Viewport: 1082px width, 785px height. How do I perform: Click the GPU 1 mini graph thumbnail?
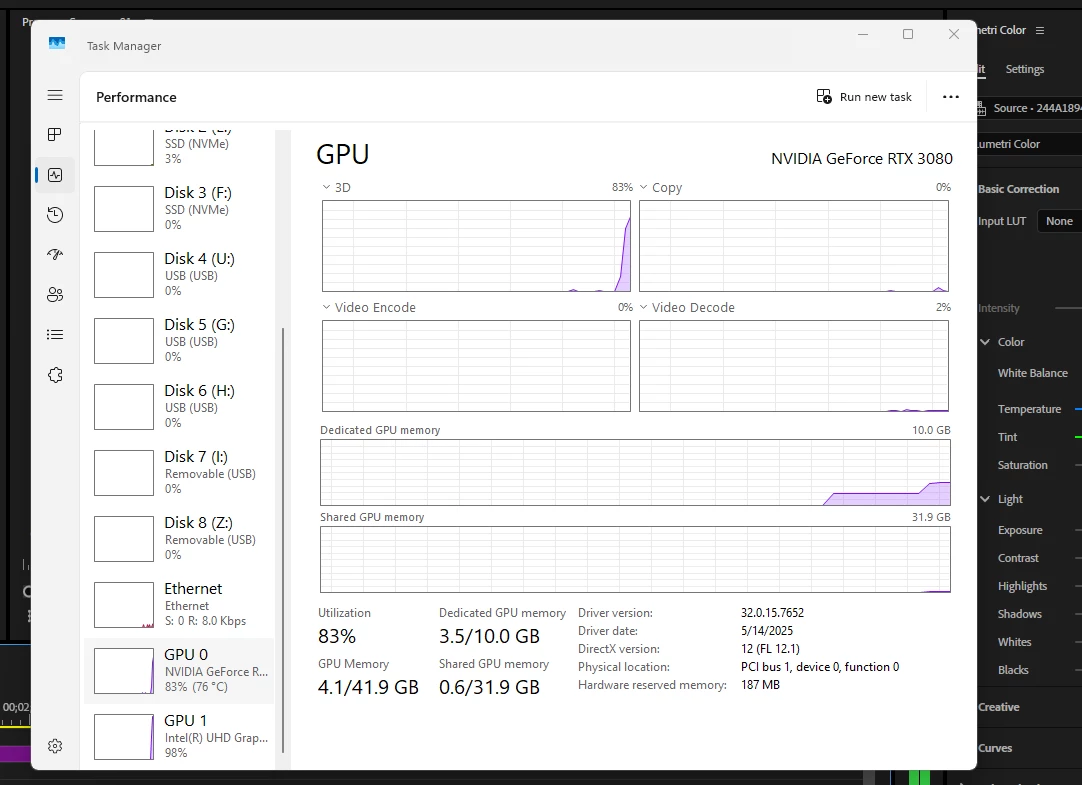(x=124, y=737)
